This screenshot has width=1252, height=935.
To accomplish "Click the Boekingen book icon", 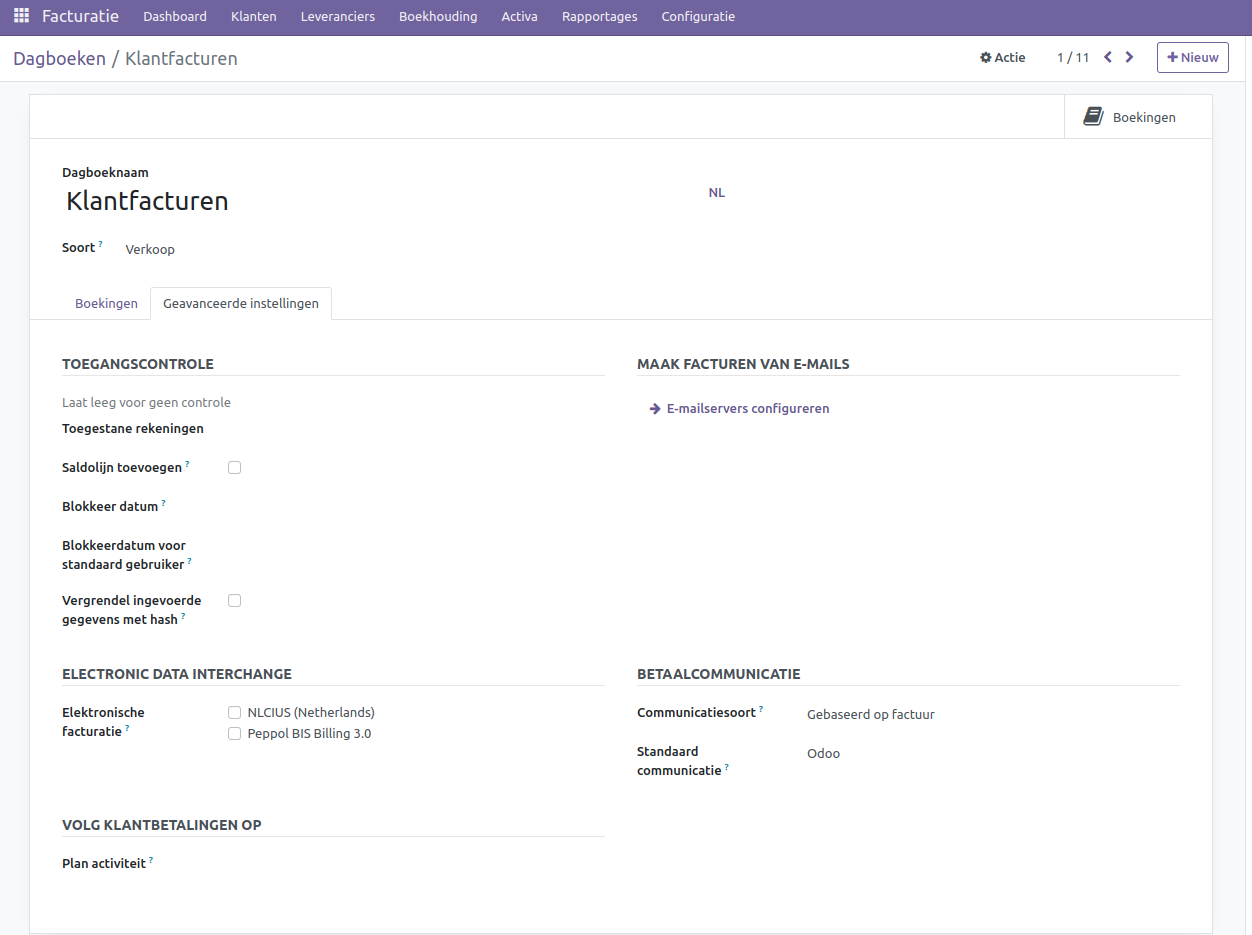I will point(1093,117).
